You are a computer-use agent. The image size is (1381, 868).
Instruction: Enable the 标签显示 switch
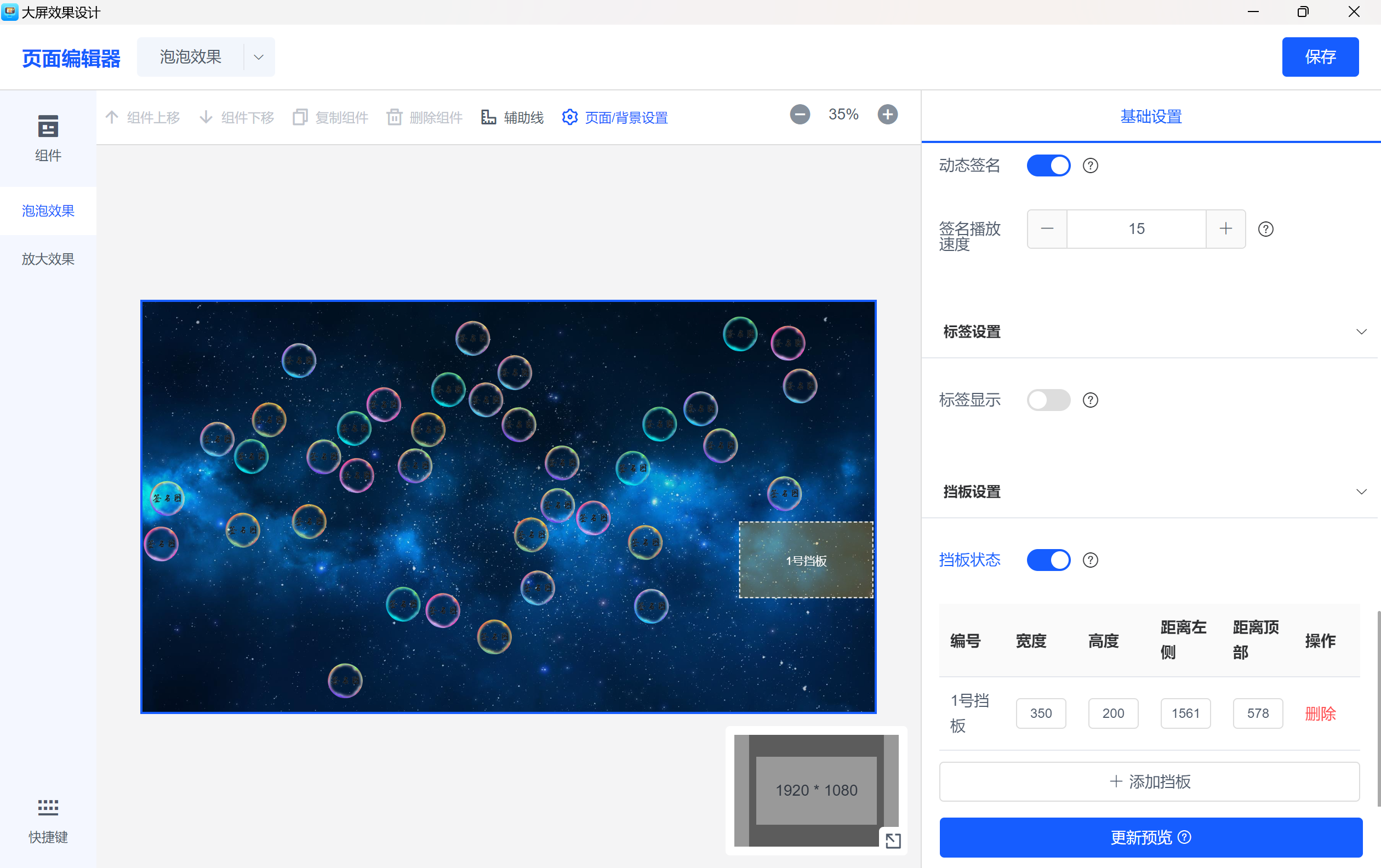1048,400
